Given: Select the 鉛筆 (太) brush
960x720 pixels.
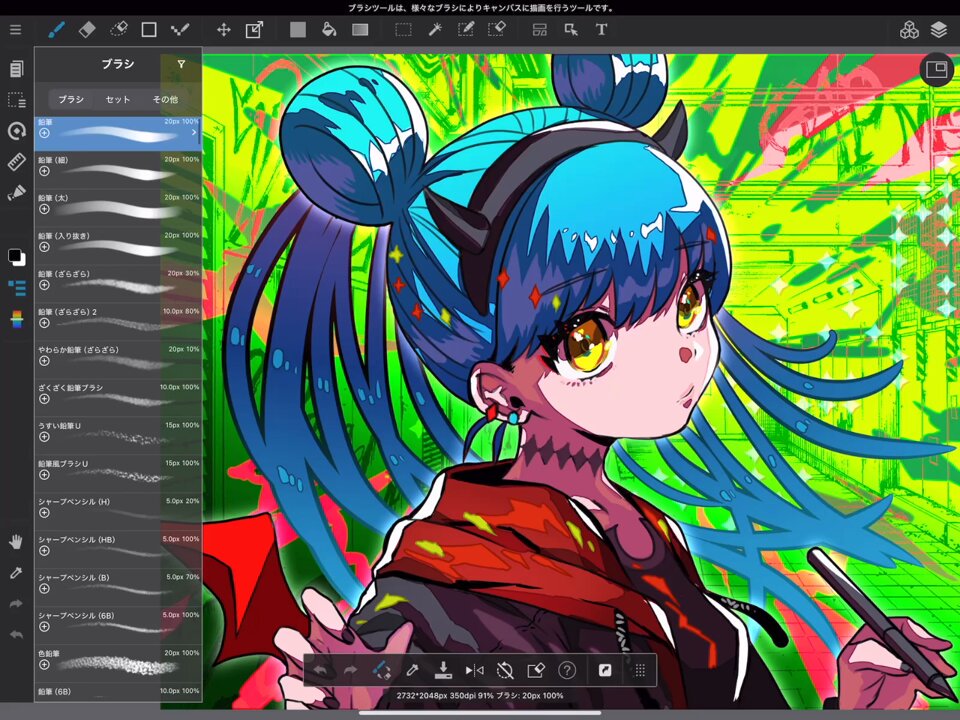Looking at the screenshot, I should point(118,208).
